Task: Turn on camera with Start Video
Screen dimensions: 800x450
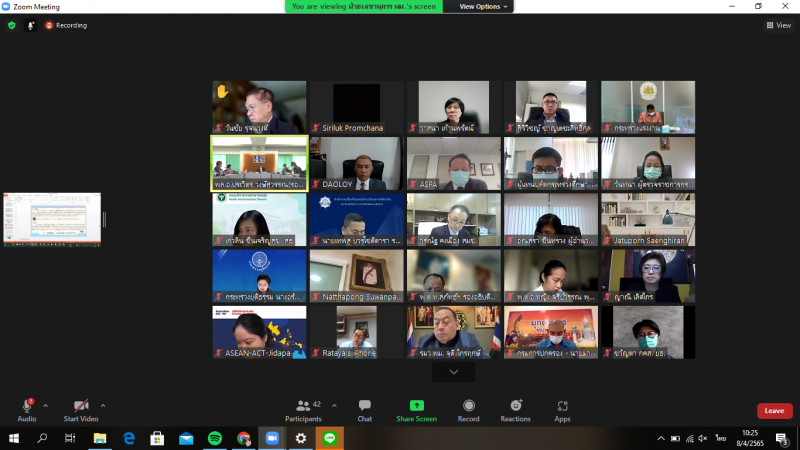Action: pyautogui.click(x=81, y=410)
